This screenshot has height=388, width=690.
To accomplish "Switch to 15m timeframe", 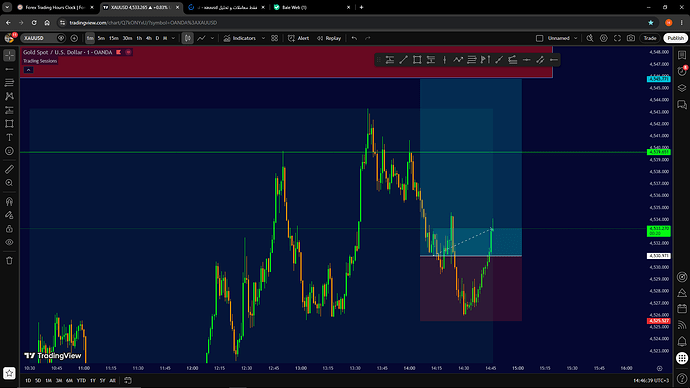I will pos(114,38).
